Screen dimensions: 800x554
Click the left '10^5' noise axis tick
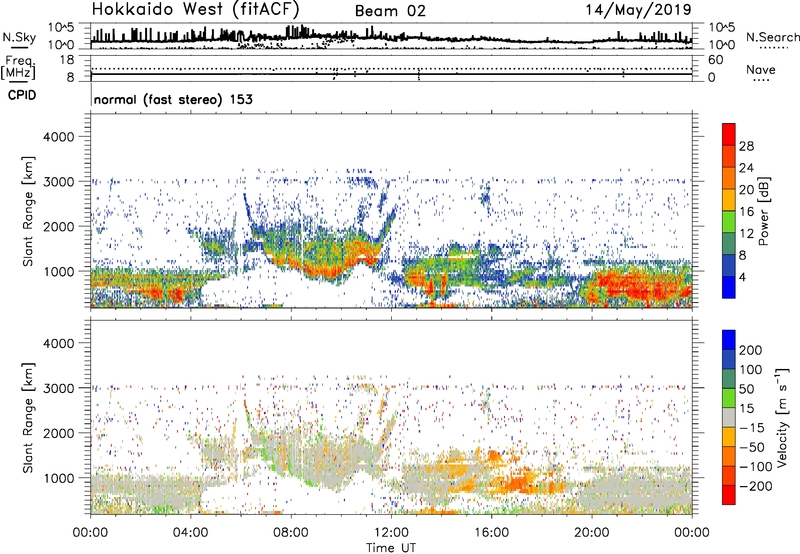pyautogui.click(x=61, y=28)
